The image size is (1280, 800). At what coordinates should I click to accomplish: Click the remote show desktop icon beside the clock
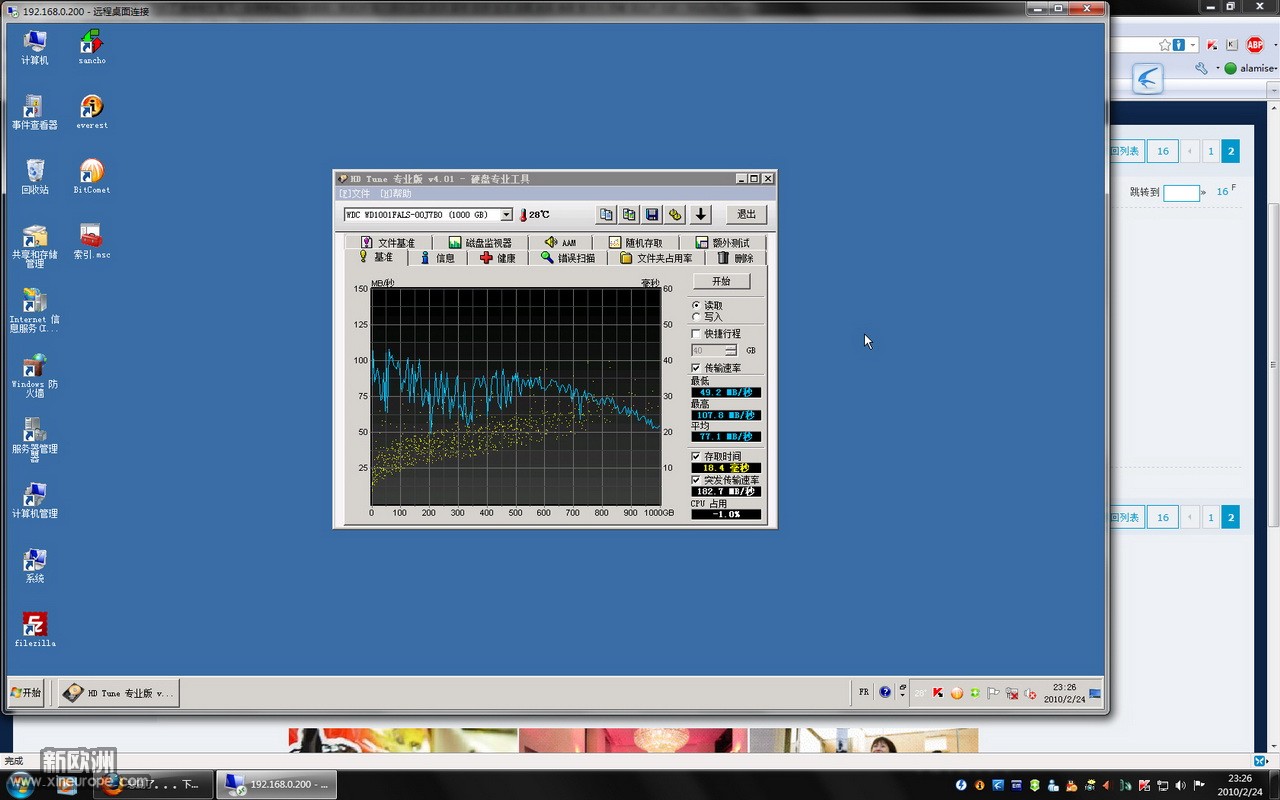tap(1095, 692)
